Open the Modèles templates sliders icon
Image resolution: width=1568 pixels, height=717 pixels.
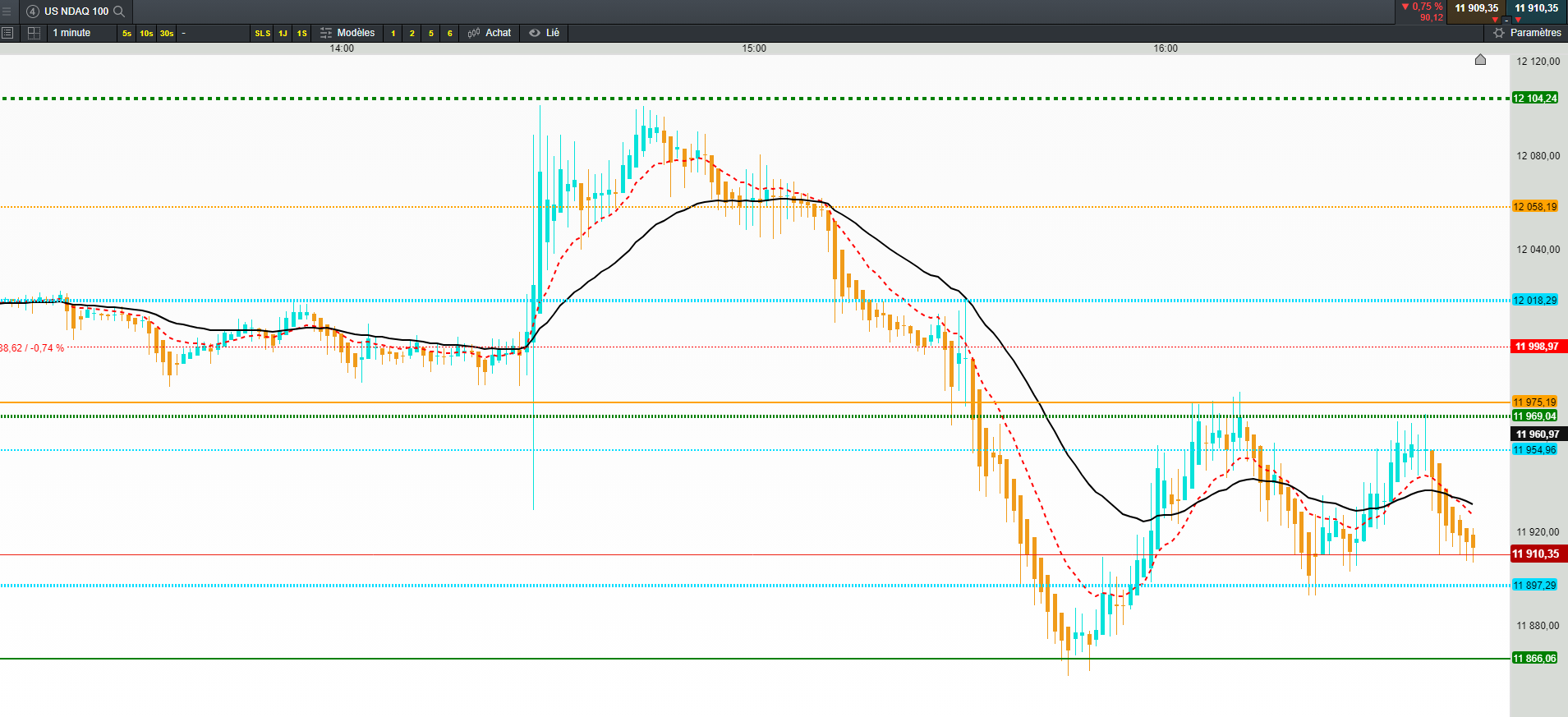click(326, 33)
